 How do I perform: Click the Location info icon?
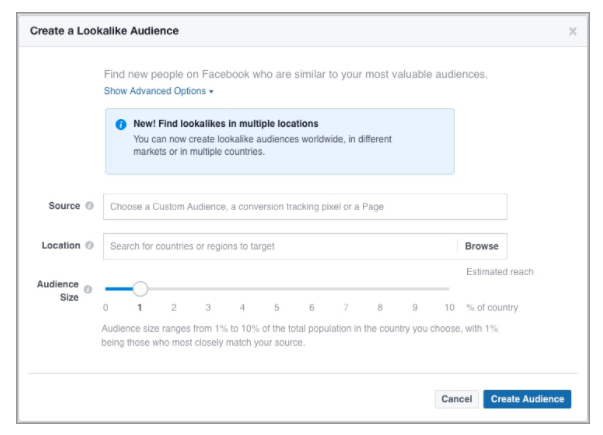[90, 245]
